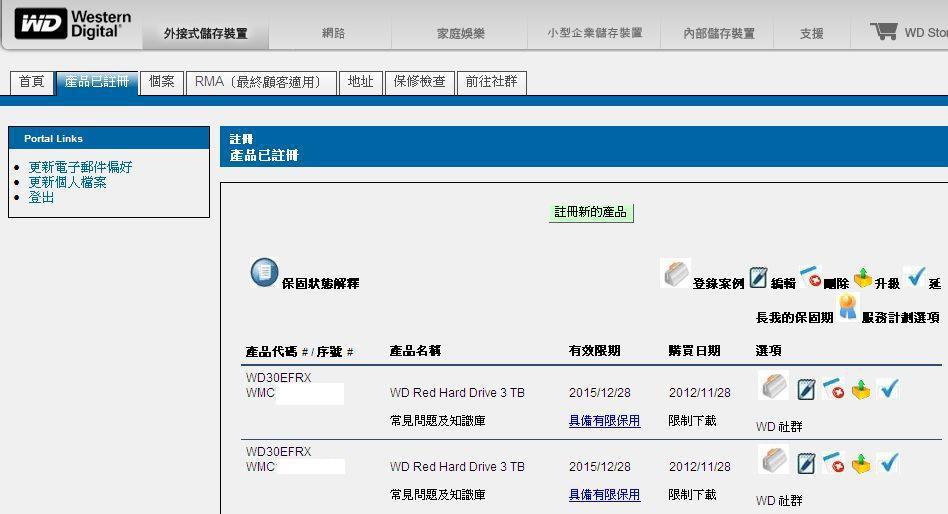Open the 小型企業儲存裝置 top menu

pyautogui.click(x=594, y=33)
